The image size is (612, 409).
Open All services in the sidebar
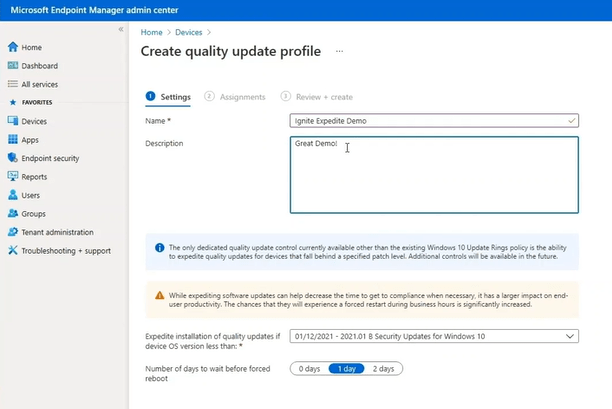tap(40, 84)
